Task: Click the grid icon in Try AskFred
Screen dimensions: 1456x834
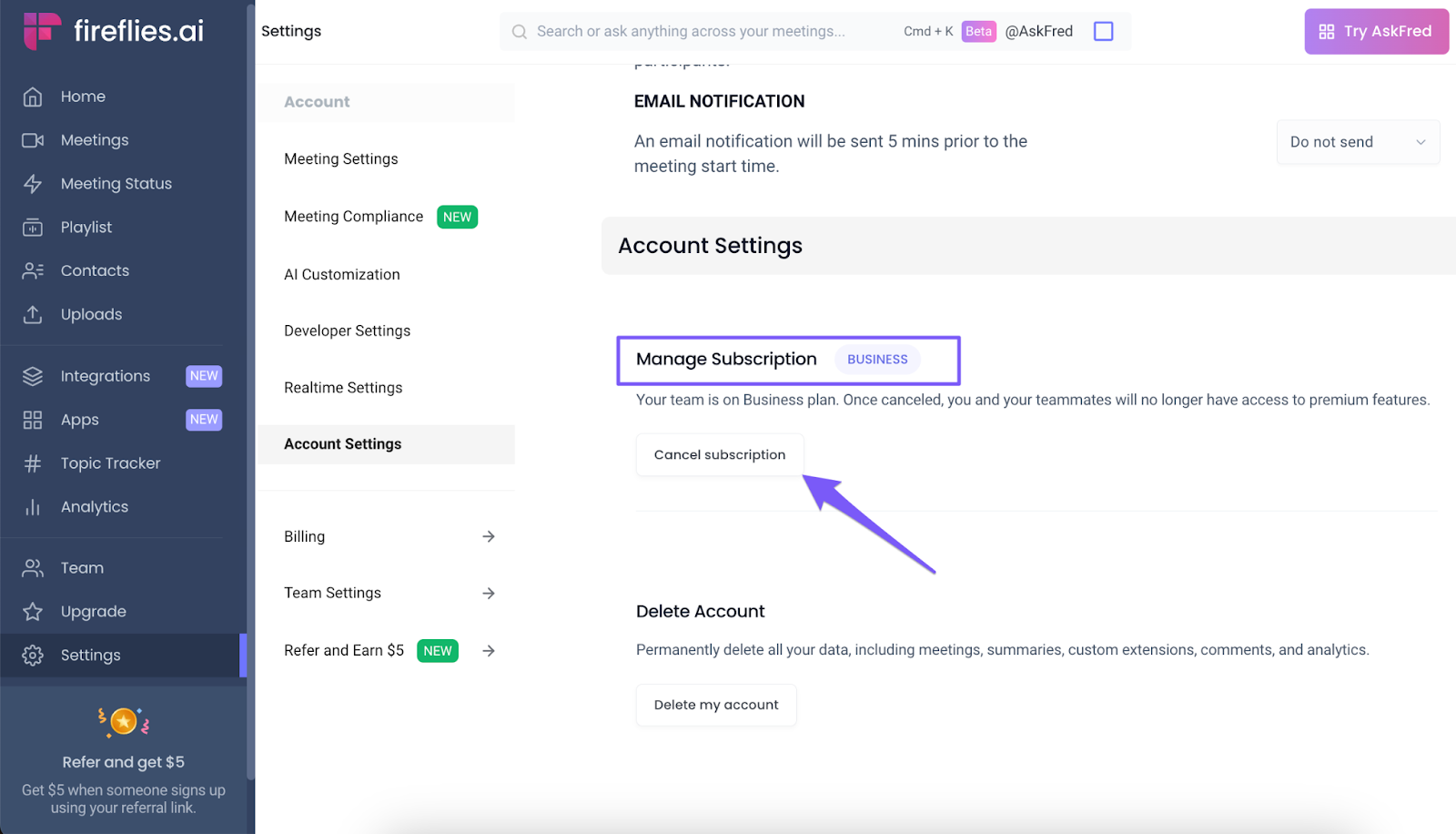Action: (x=1327, y=32)
